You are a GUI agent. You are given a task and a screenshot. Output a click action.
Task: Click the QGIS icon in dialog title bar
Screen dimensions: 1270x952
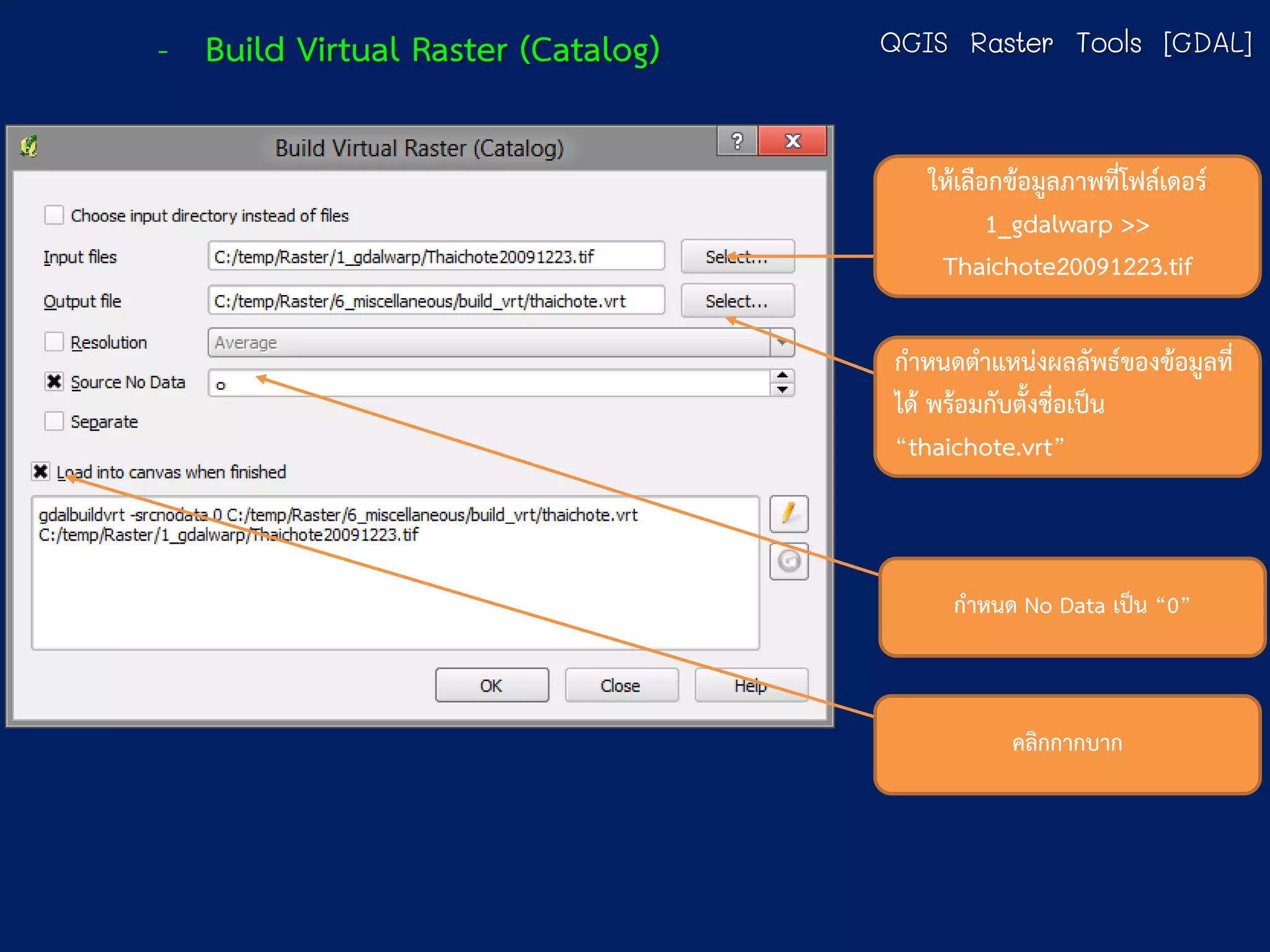point(29,147)
